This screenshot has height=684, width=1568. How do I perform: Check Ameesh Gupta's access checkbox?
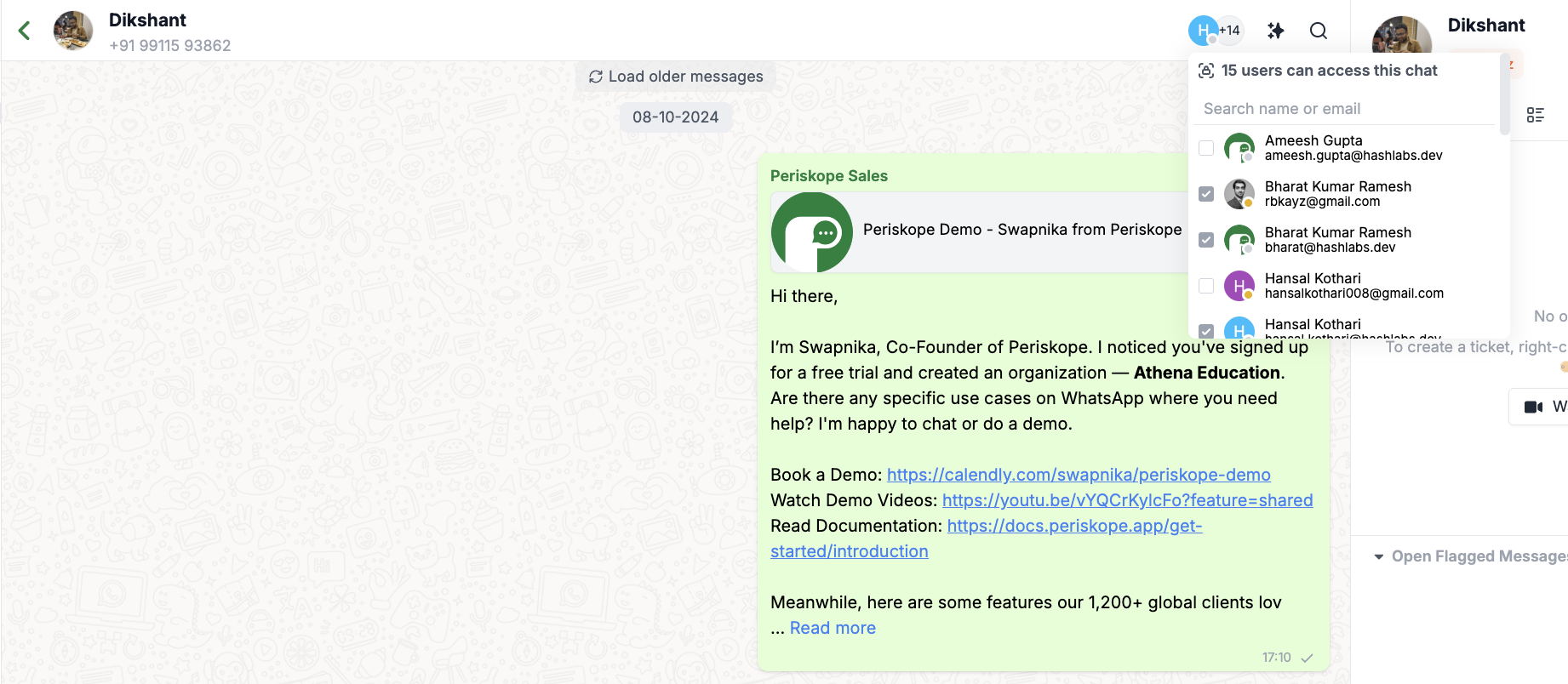pyautogui.click(x=1206, y=148)
